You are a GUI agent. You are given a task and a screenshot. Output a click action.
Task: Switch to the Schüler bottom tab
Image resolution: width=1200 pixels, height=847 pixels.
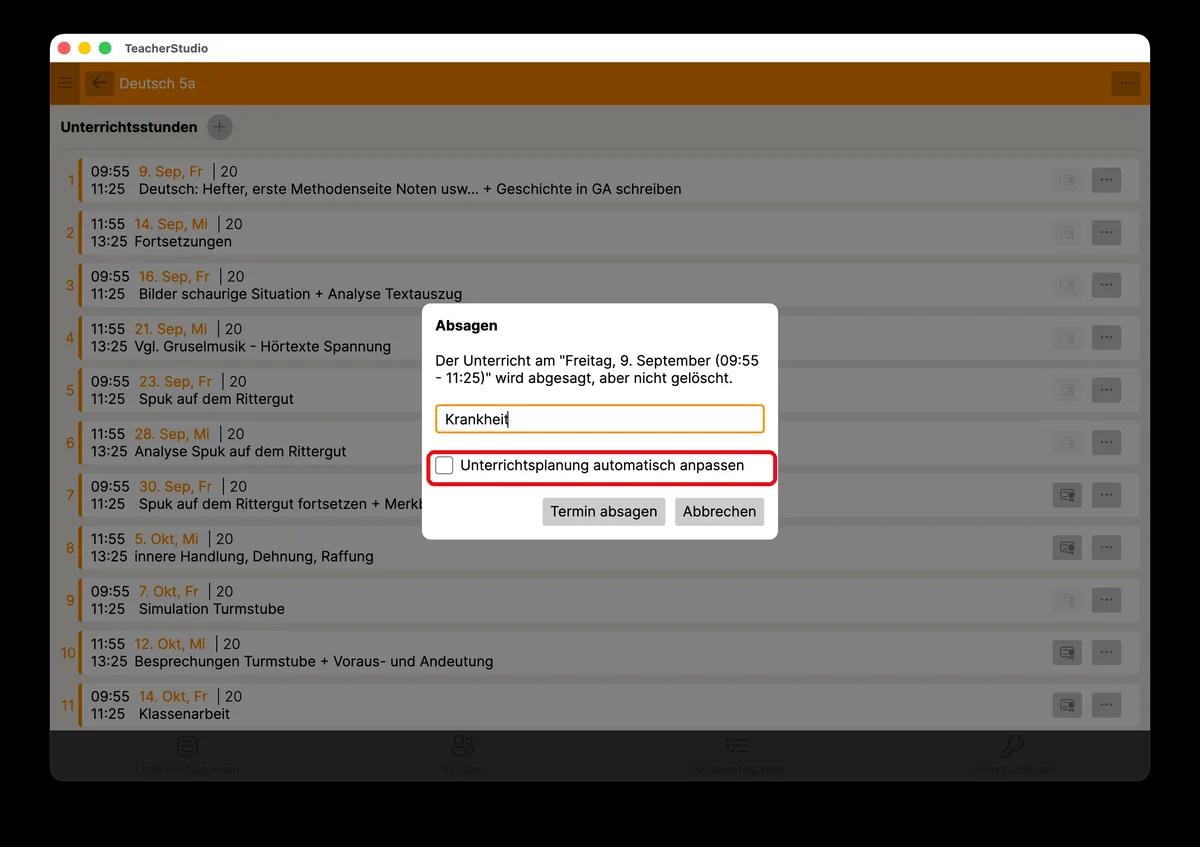[x=462, y=755]
